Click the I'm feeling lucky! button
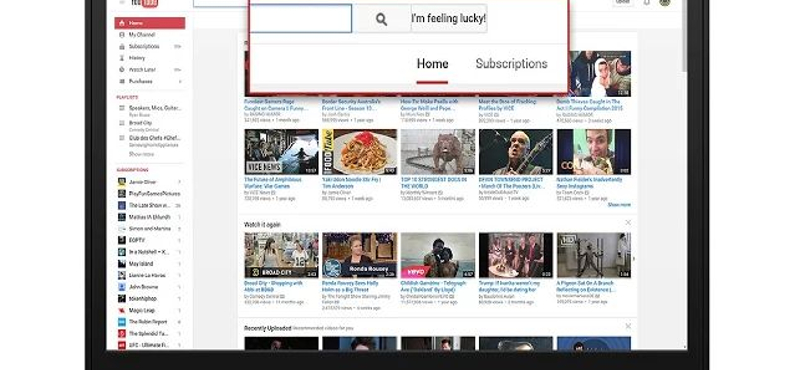Viewport: 800px width, 370px height. coord(449,19)
